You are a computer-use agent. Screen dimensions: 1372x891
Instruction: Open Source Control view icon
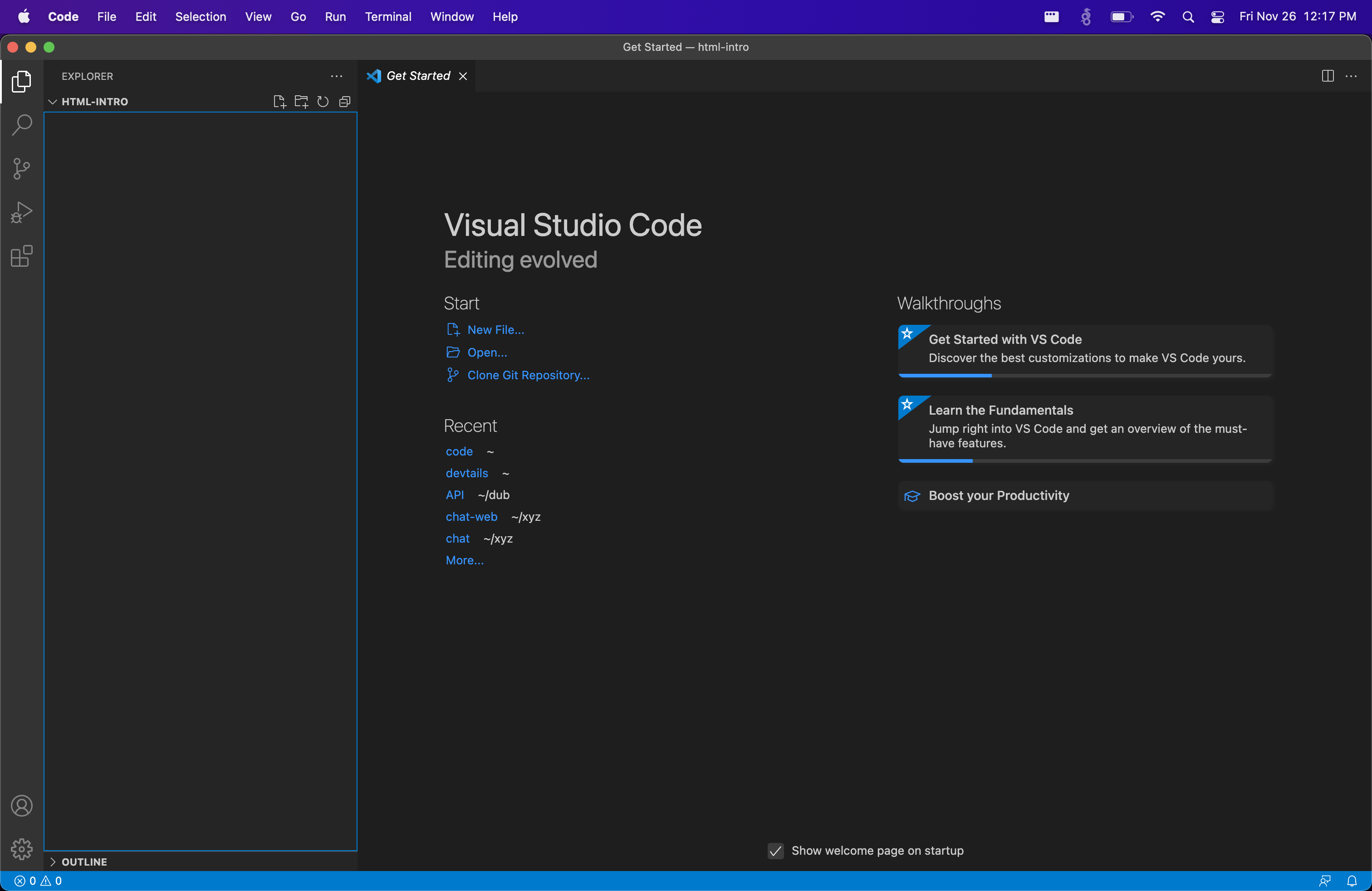(21, 169)
